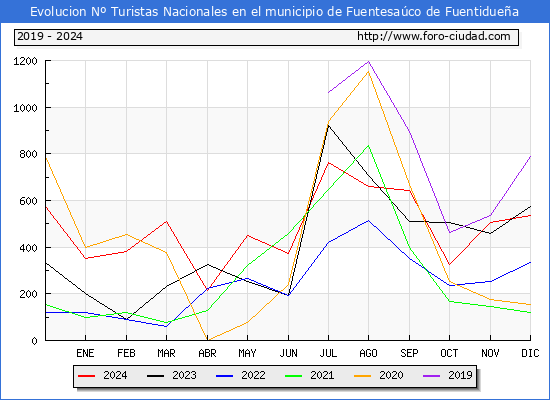This screenshot has width=550, height=400.
Task: Select the 2022 legend label
Action: point(253,375)
